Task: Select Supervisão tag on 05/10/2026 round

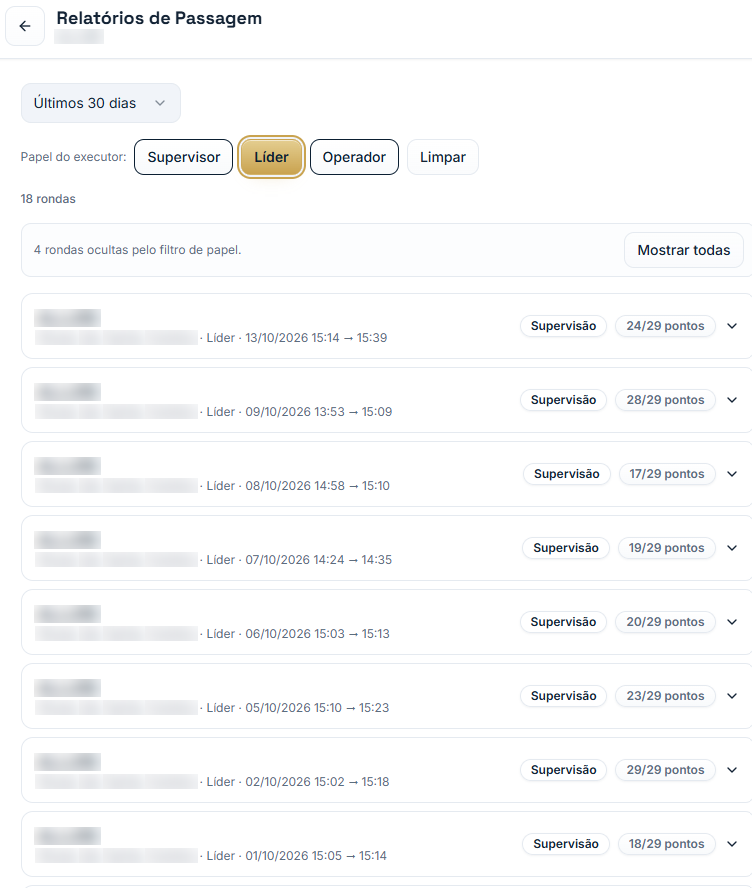Action: 563,696
